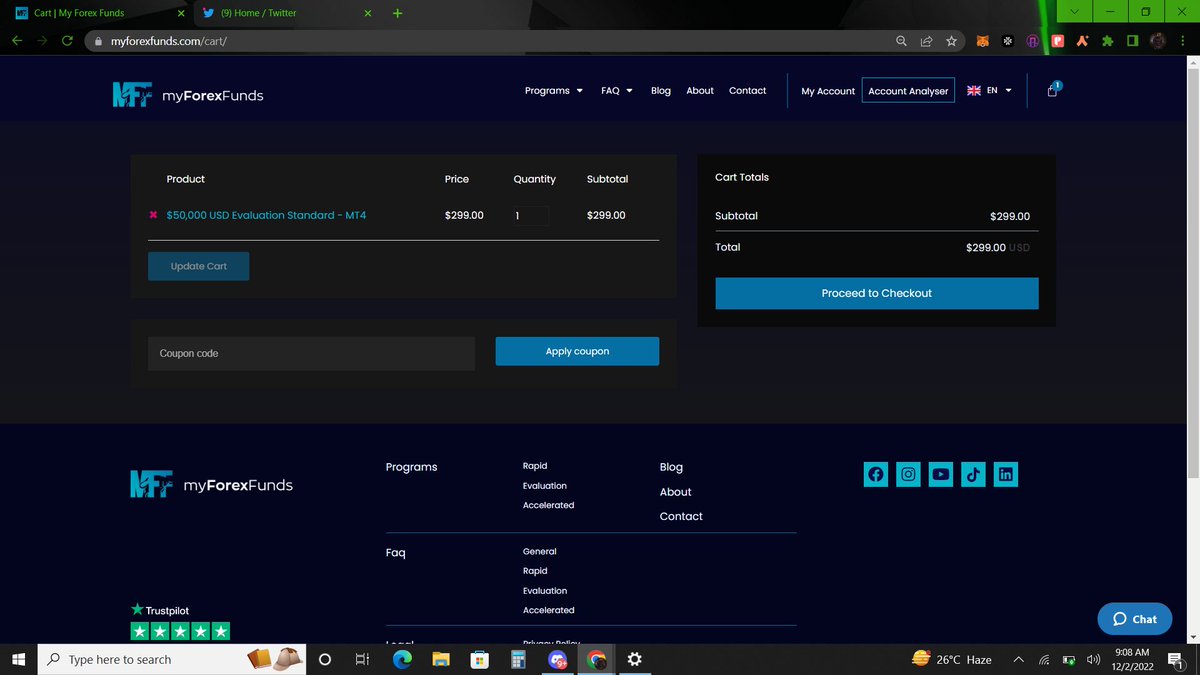Open the YouTube social icon in the footer
Screen dimensions: 1200x675
(x=940, y=475)
